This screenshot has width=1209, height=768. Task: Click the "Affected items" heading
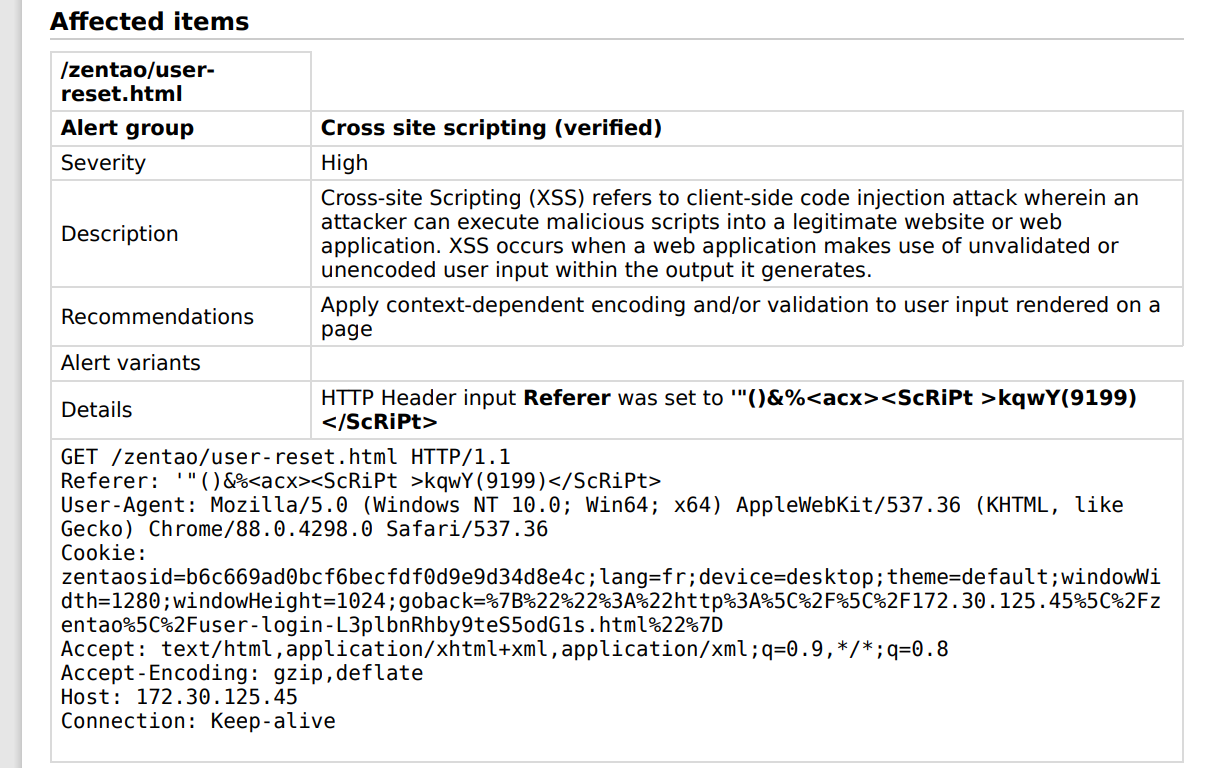(x=149, y=21)
